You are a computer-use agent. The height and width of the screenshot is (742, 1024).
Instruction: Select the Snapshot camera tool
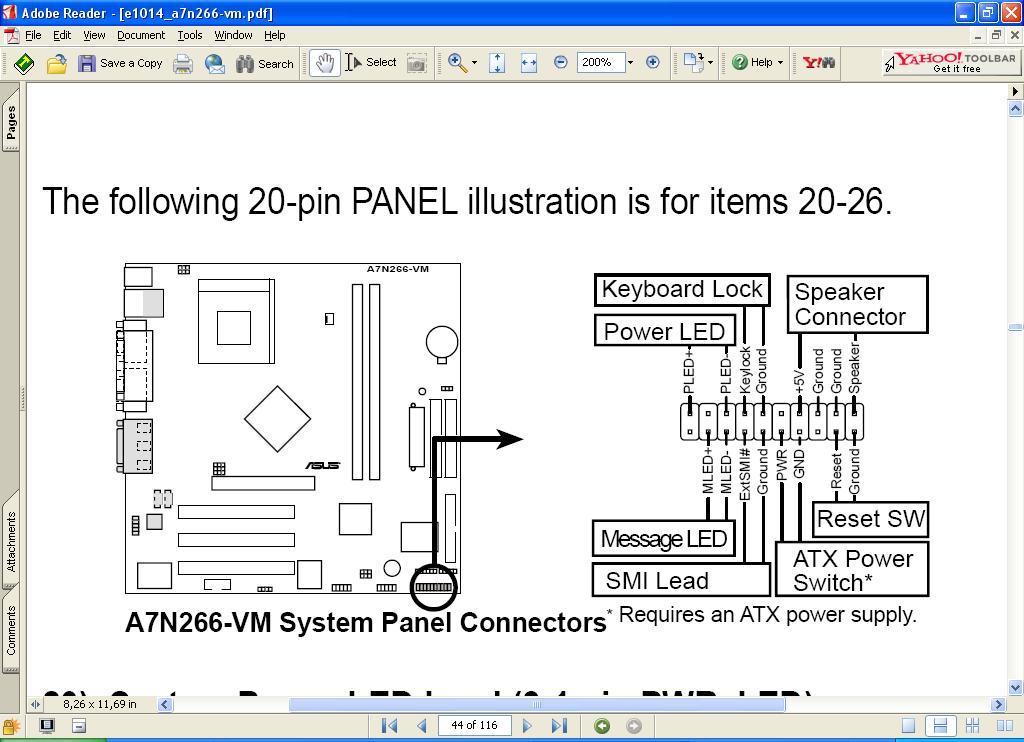pos(417,63)
